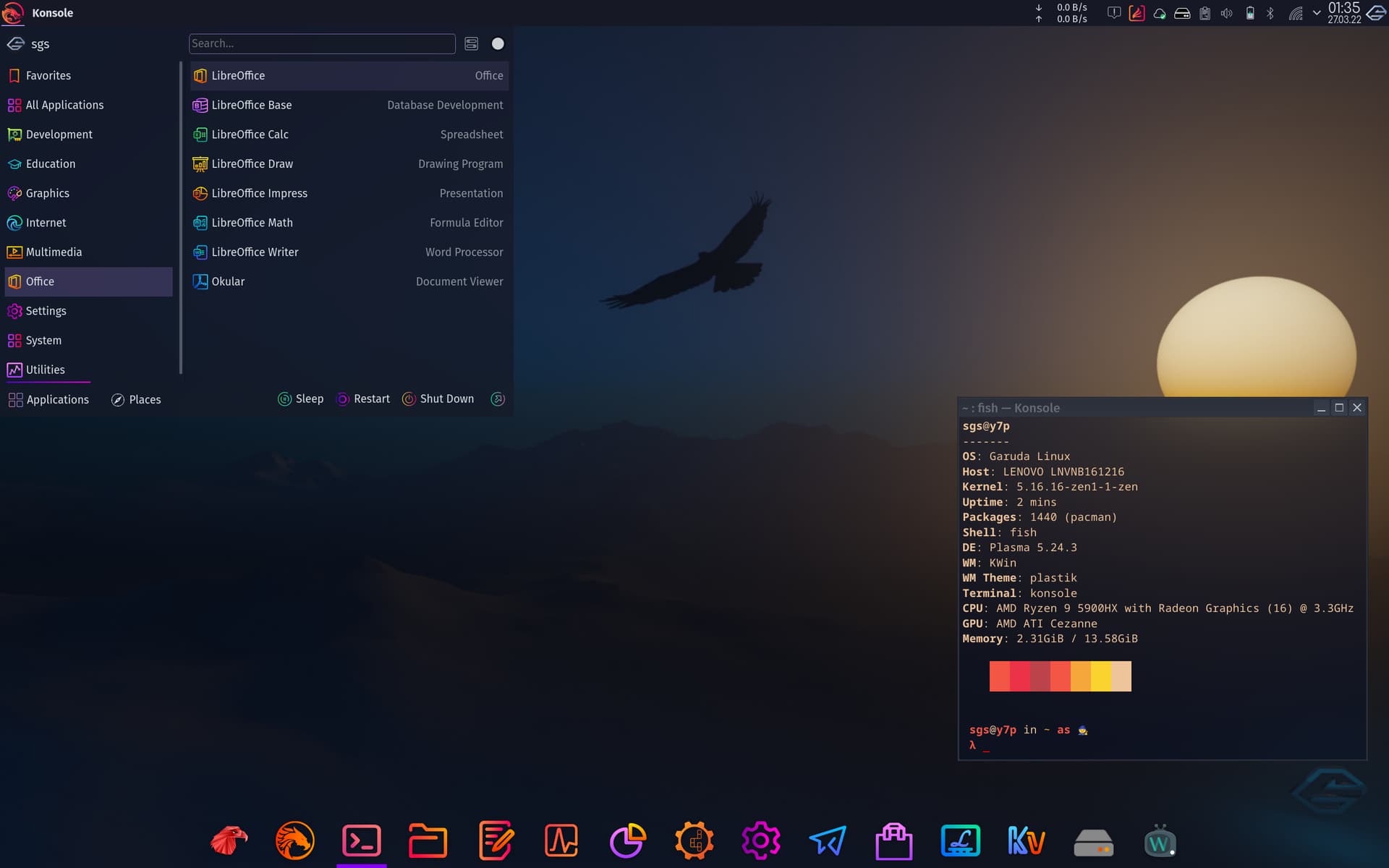
Task: Launch Telegram paper plane icon in dock
Action: point(828,841)
